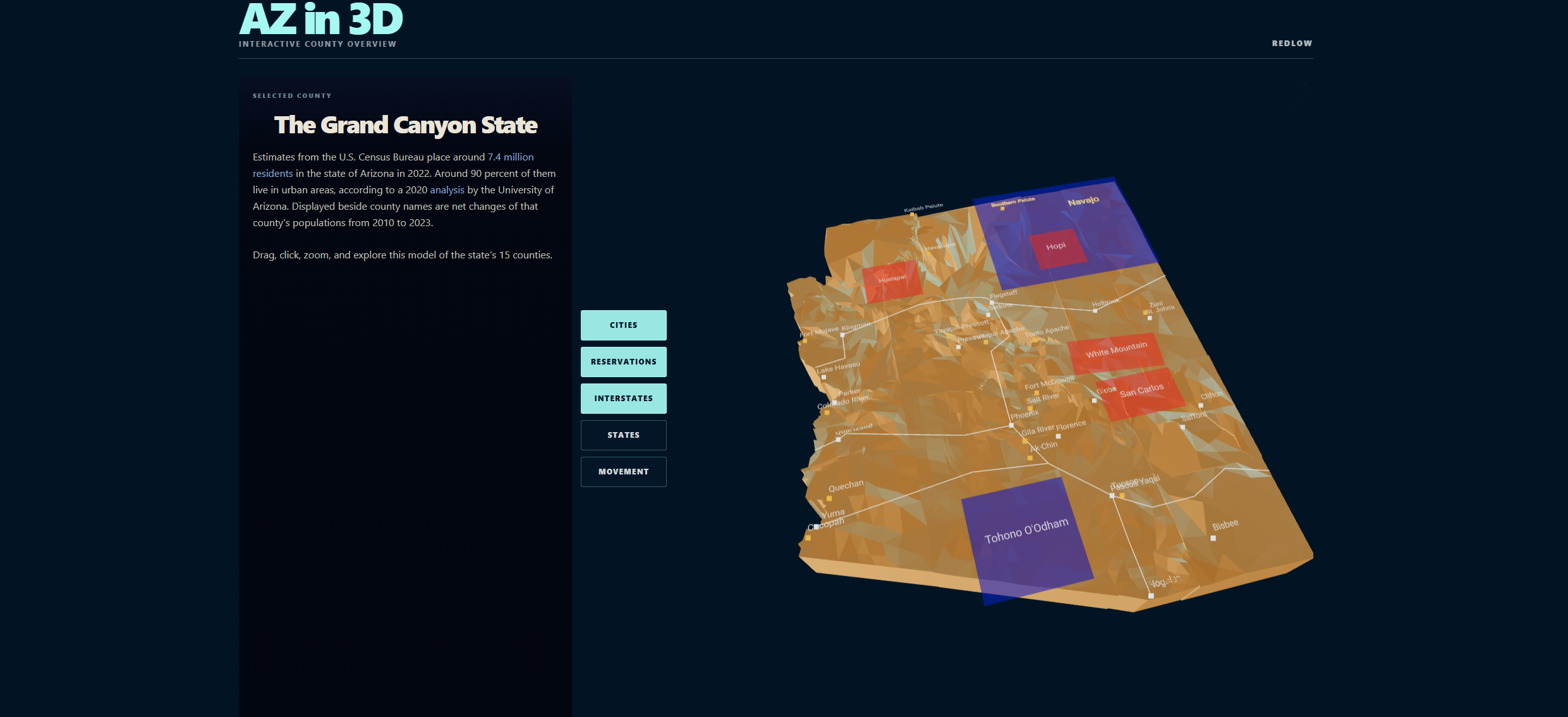The image size is (1568, 717).
Task: Open the REDLOW link in header
Action: coord(1292,44)
